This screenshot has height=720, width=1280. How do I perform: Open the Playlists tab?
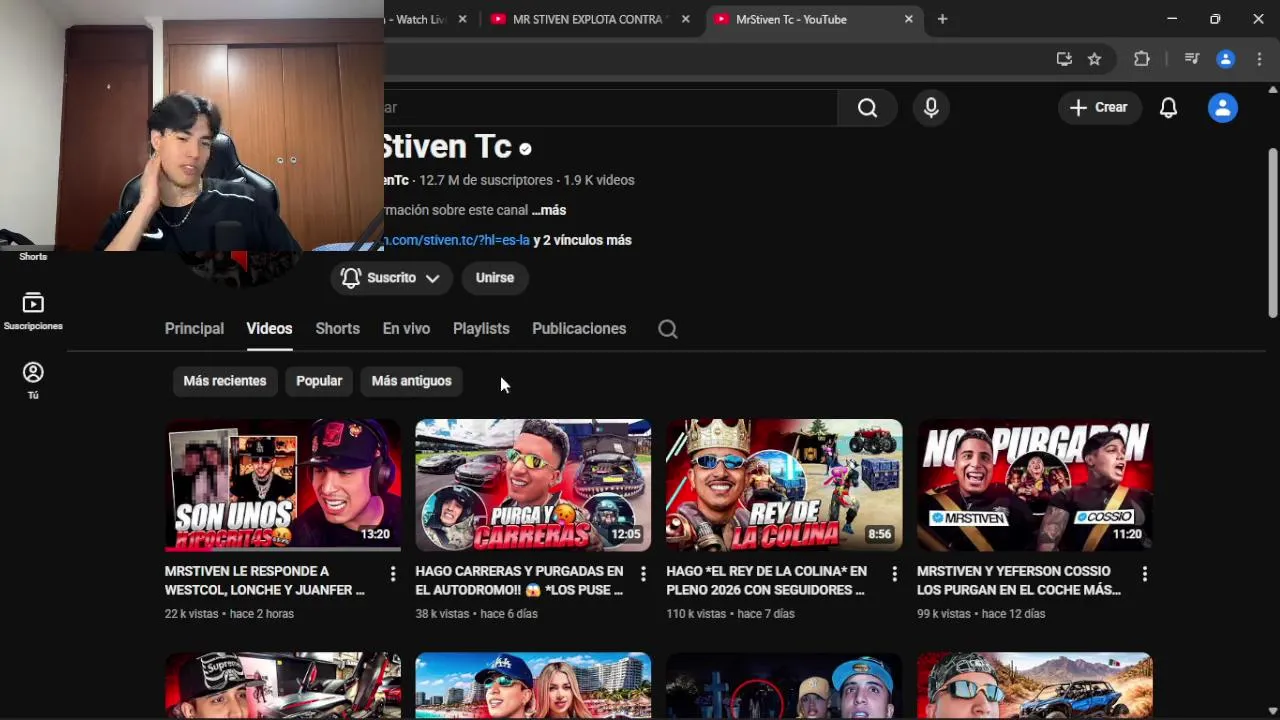(481, 329)
